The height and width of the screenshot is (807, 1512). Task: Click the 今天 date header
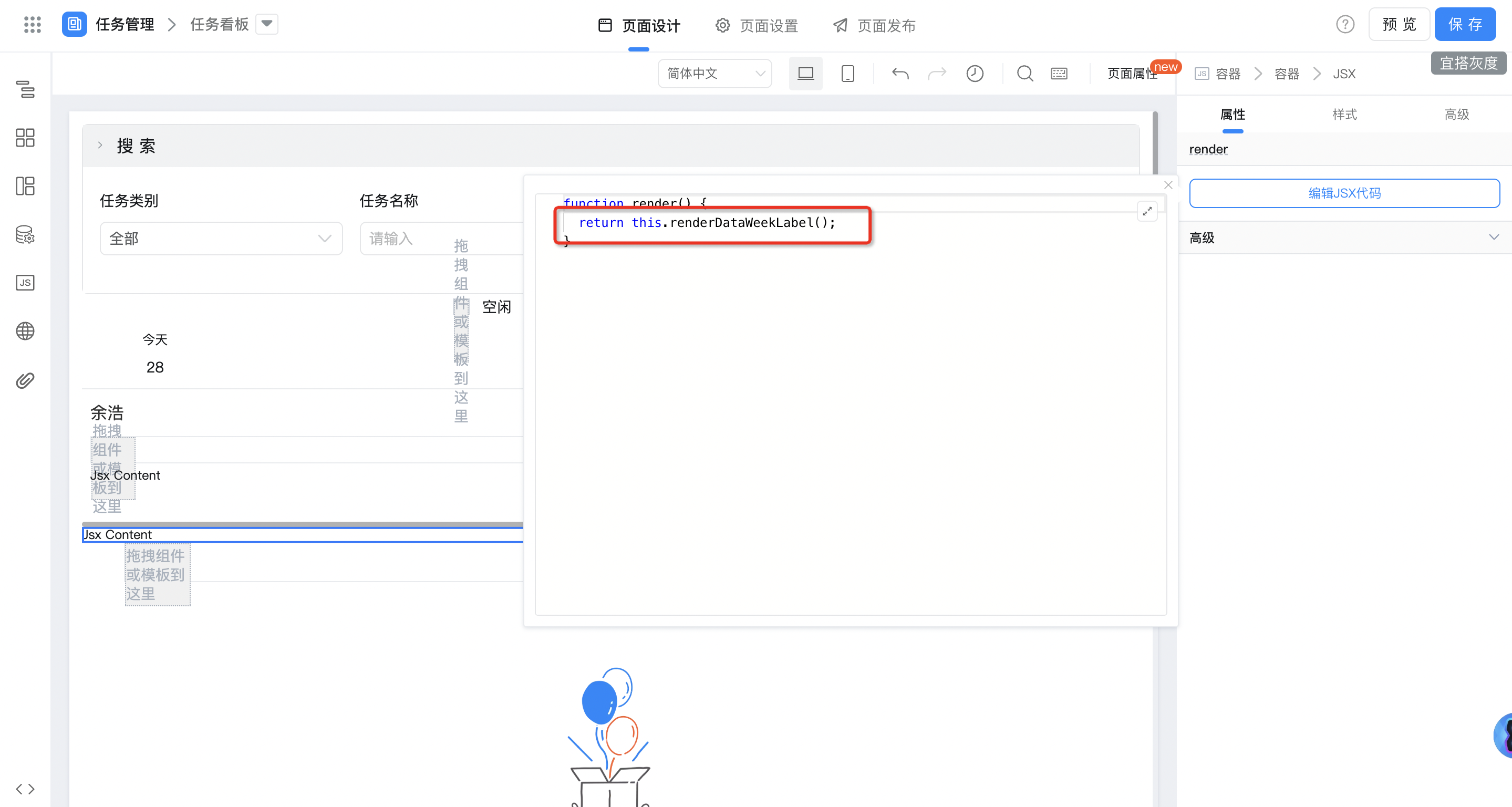pyautogui.click(x=155, y=340)
